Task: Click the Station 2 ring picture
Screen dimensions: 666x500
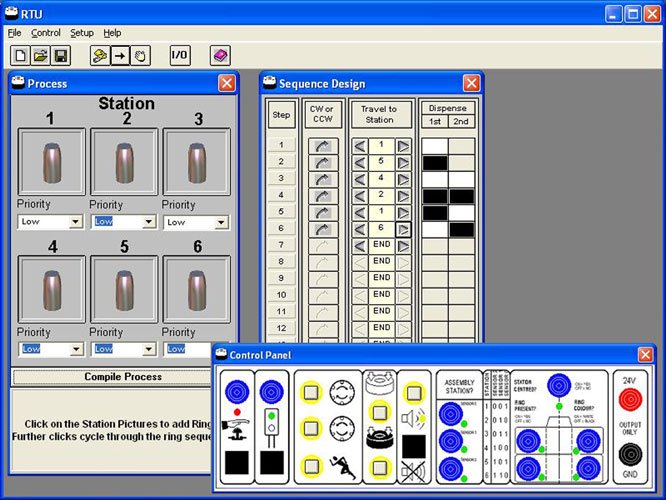Action: click(125, 160)
